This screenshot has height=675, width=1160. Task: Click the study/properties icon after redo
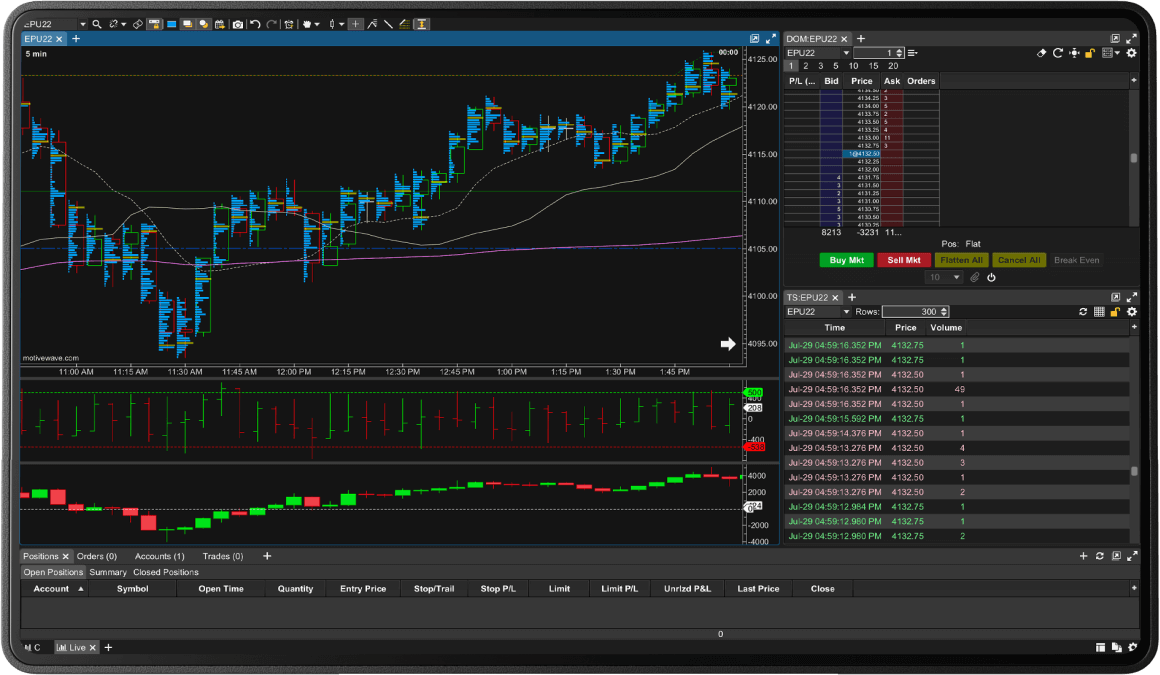(x=289, y=24)
